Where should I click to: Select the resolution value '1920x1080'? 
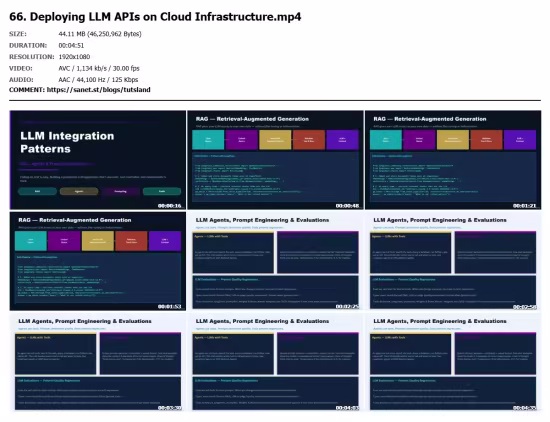(x=74, y=57)
